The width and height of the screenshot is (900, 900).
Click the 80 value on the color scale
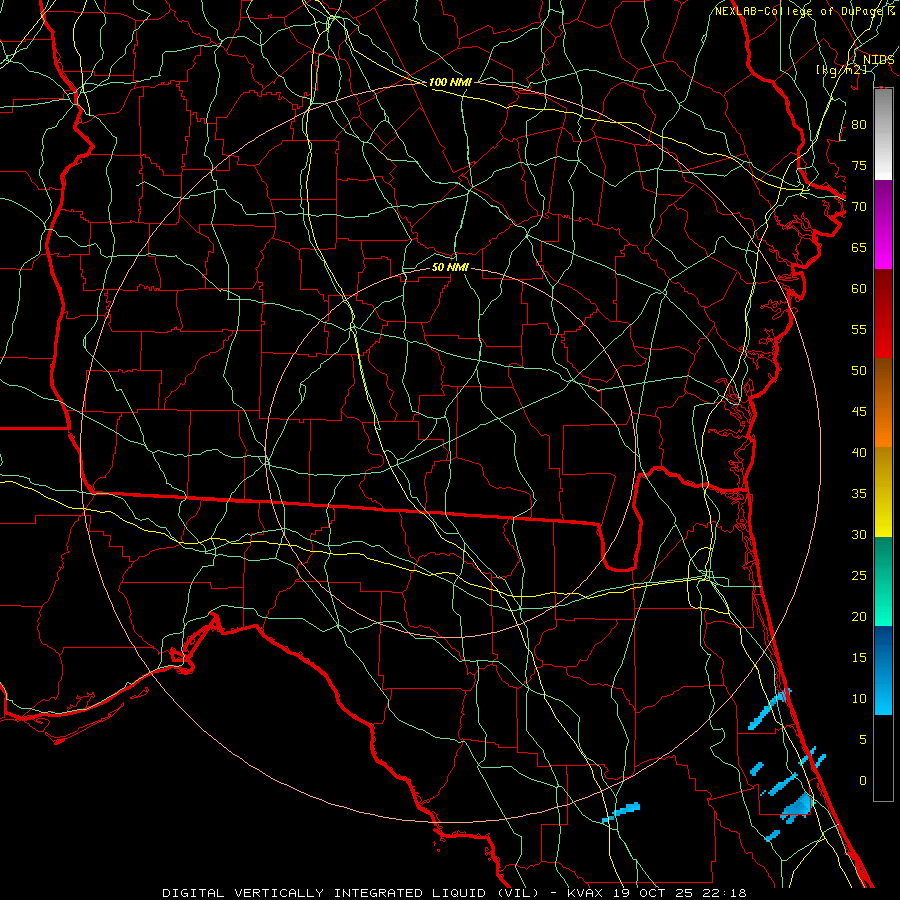(859, 125)
